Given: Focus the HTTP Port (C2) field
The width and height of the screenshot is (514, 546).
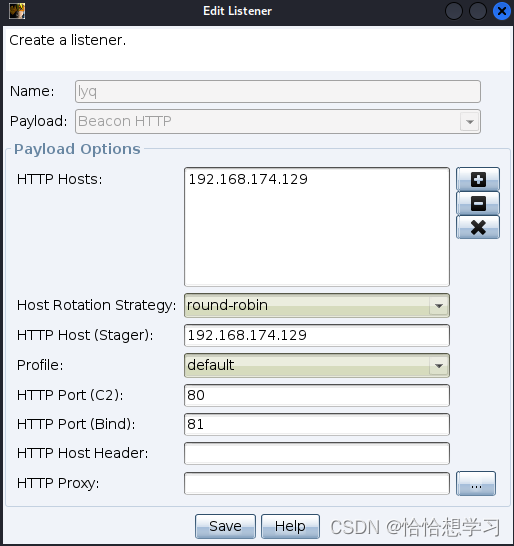Looking at the screenshot, I should click(317, 395).
